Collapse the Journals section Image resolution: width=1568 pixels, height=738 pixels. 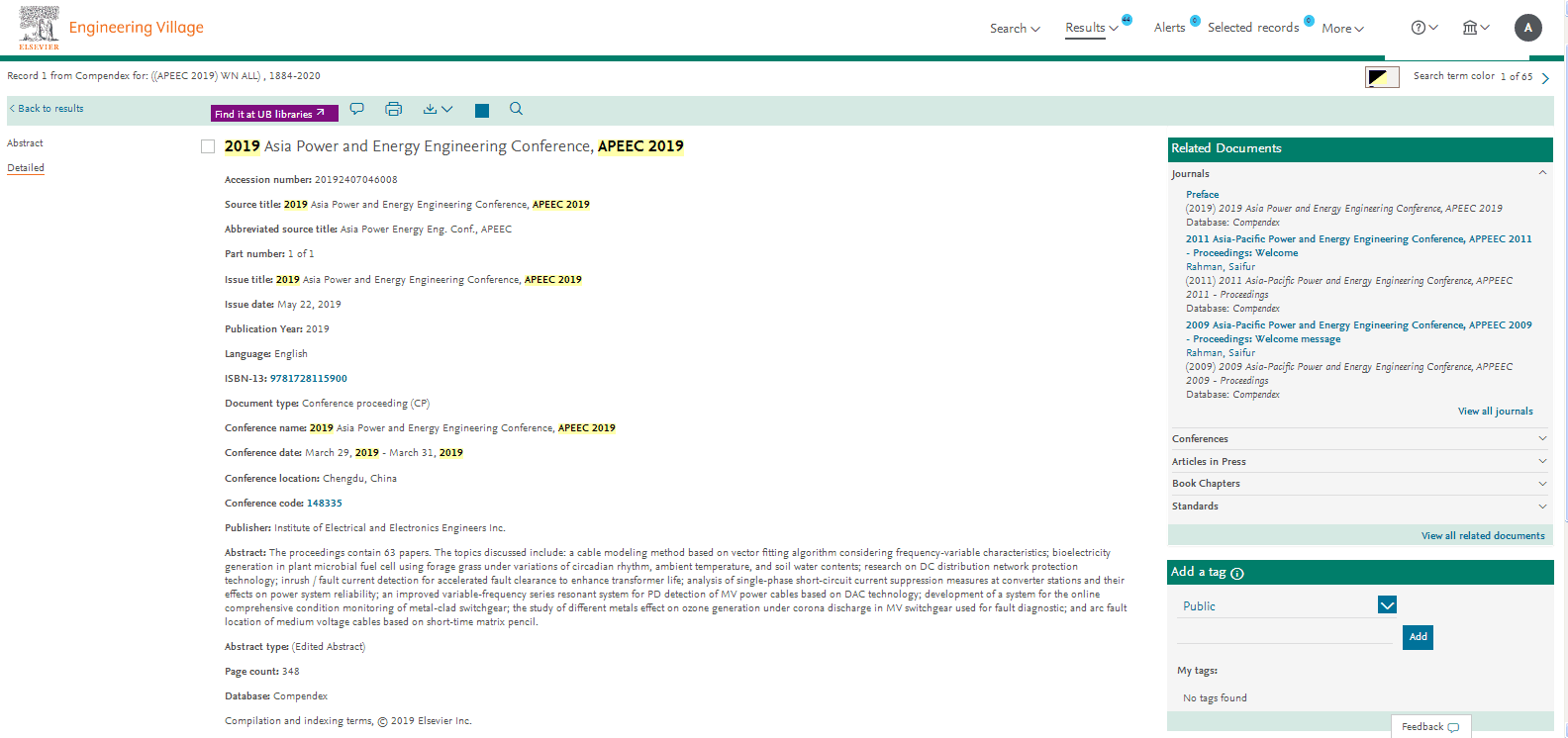[x=1542, y=172]
